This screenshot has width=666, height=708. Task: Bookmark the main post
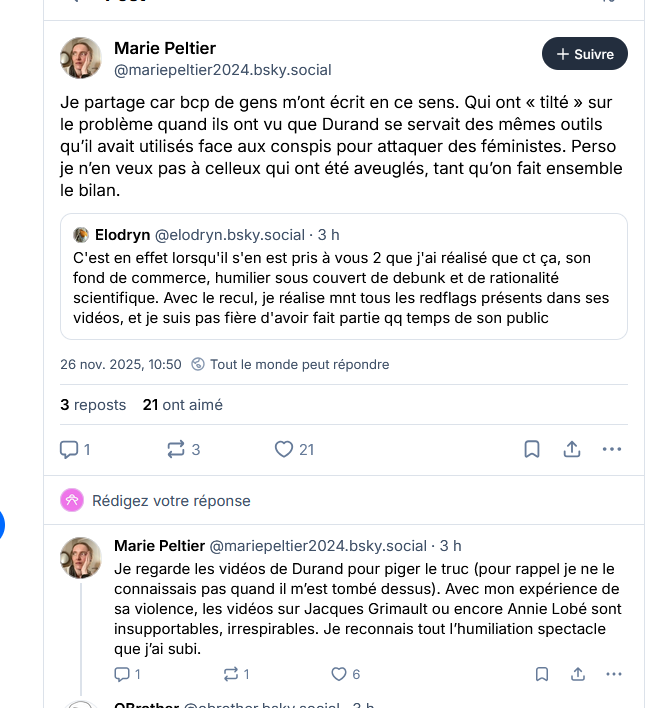pyautogui.click(x=533, y=449)
